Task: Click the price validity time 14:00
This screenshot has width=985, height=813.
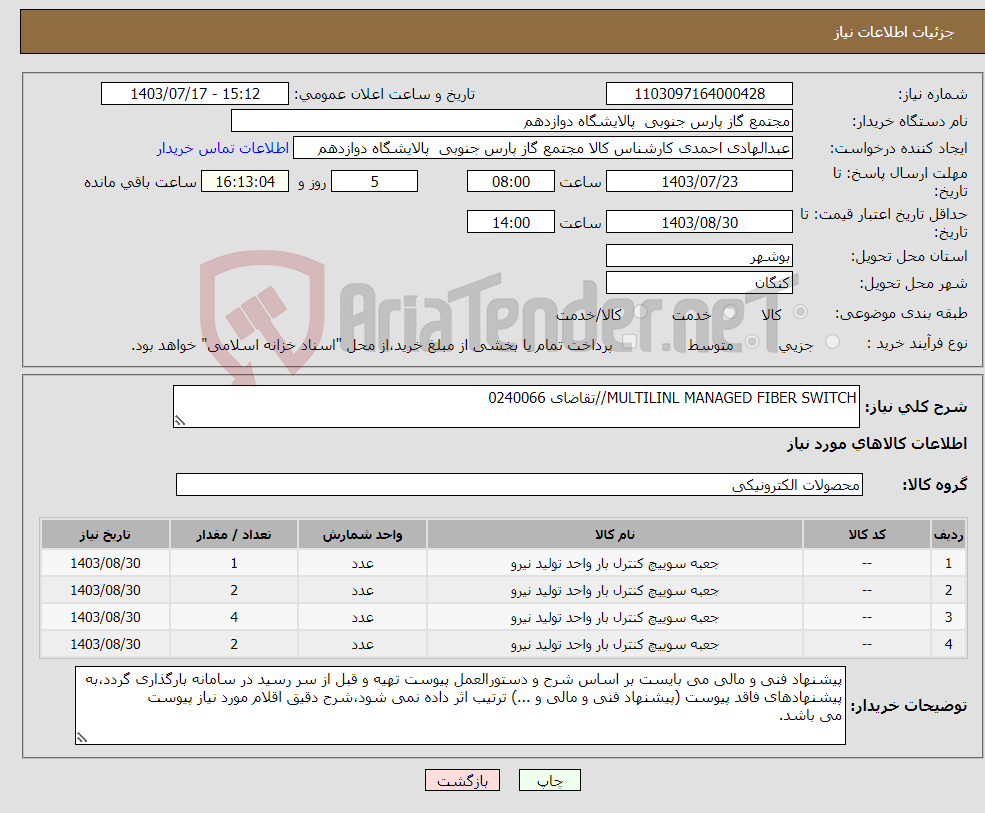Action: tap(511, 222)
